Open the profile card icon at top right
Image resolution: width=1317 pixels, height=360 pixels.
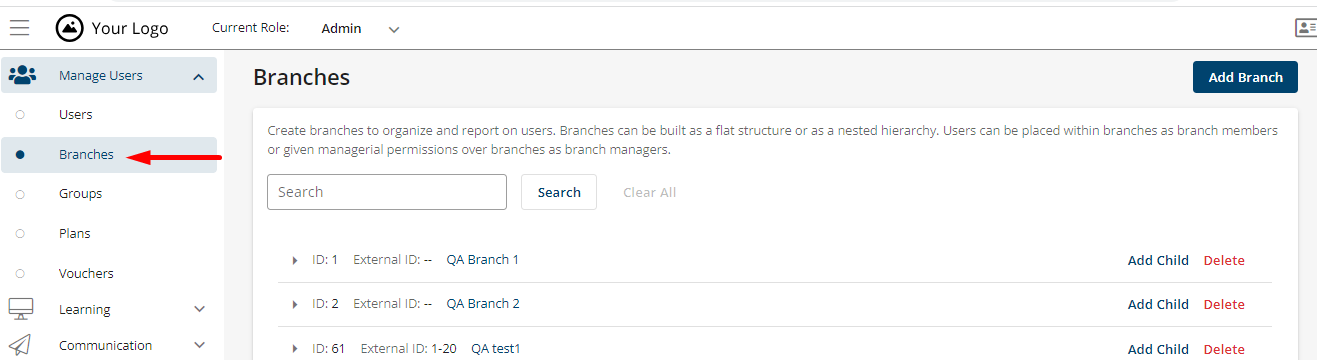click(1306, 28)
